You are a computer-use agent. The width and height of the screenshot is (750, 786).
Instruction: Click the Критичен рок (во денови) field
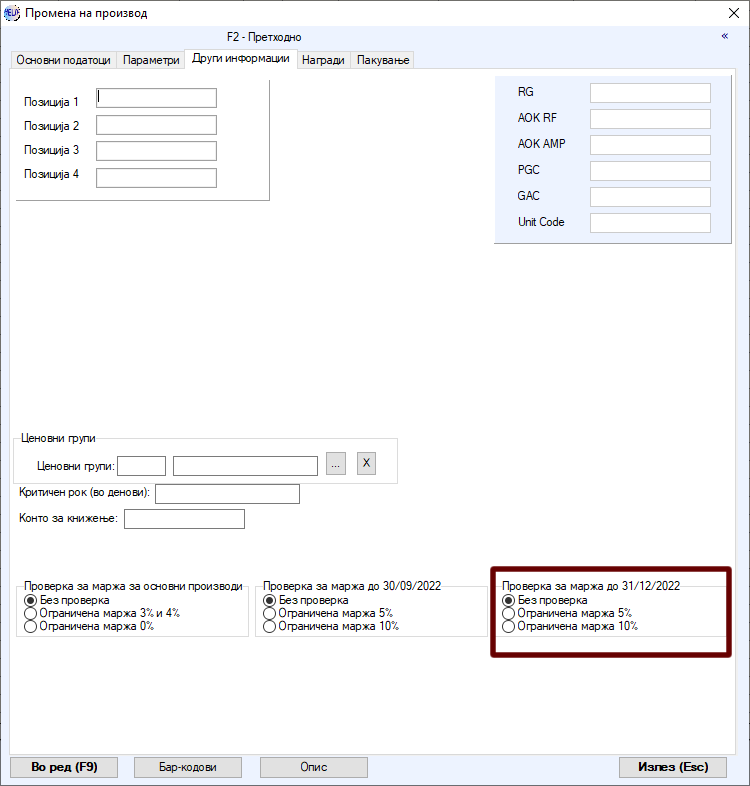(x=228, y=494)
